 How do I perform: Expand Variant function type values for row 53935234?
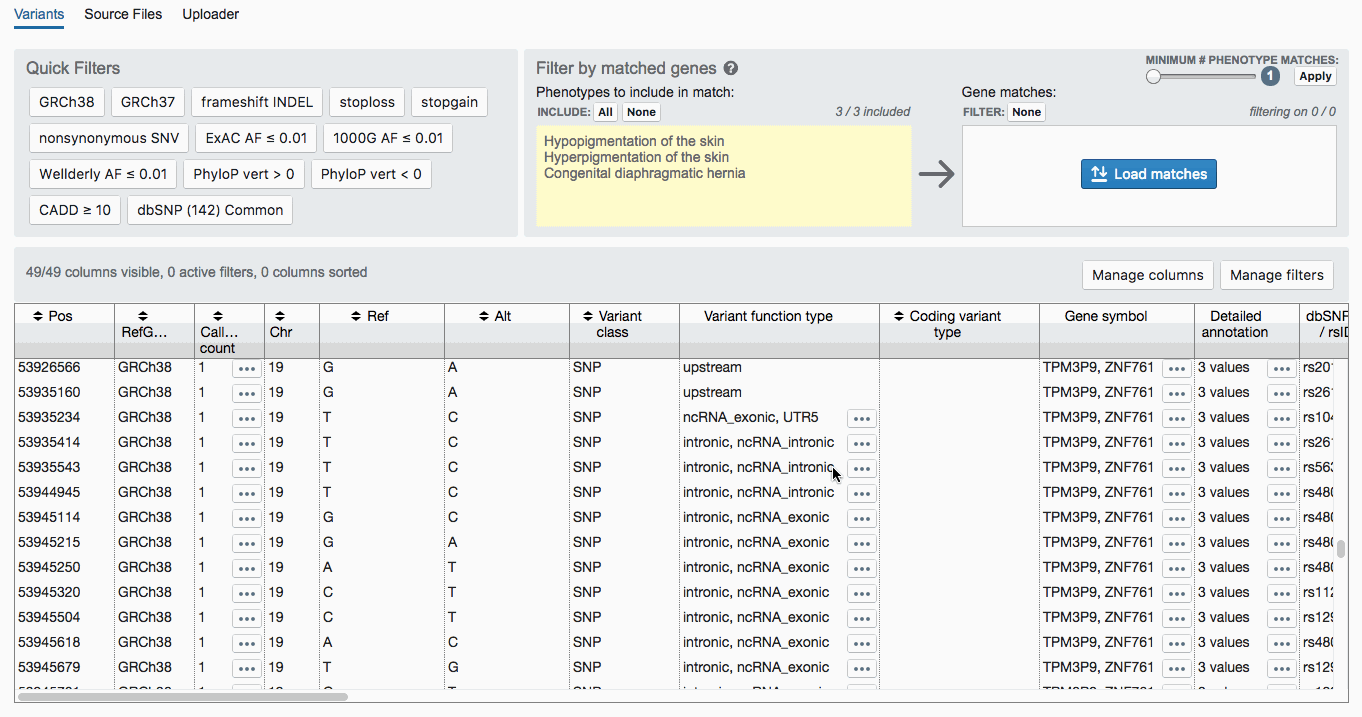[x=861, y=418]
